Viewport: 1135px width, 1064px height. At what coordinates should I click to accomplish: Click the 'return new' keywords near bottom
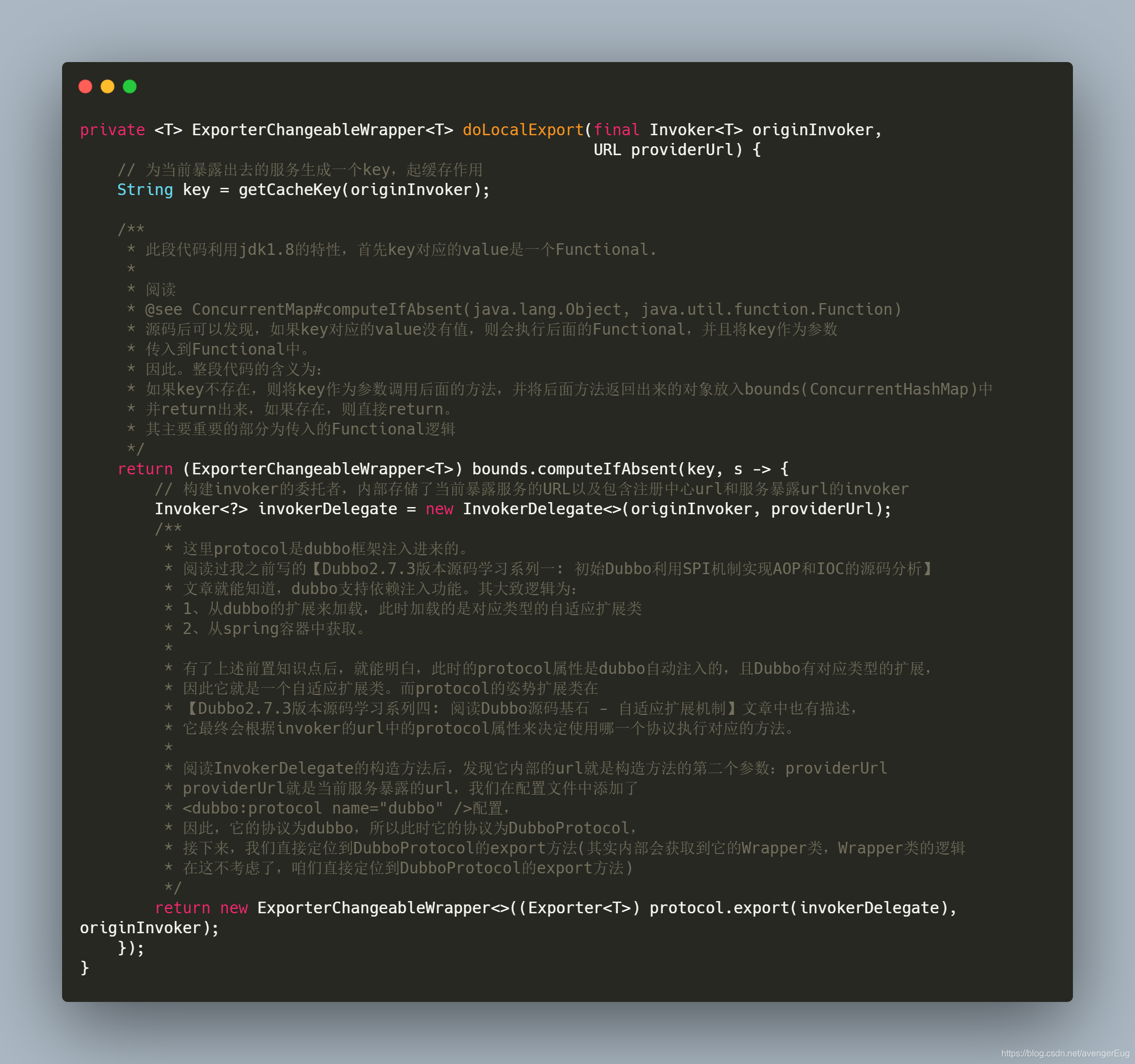point(201,908)
